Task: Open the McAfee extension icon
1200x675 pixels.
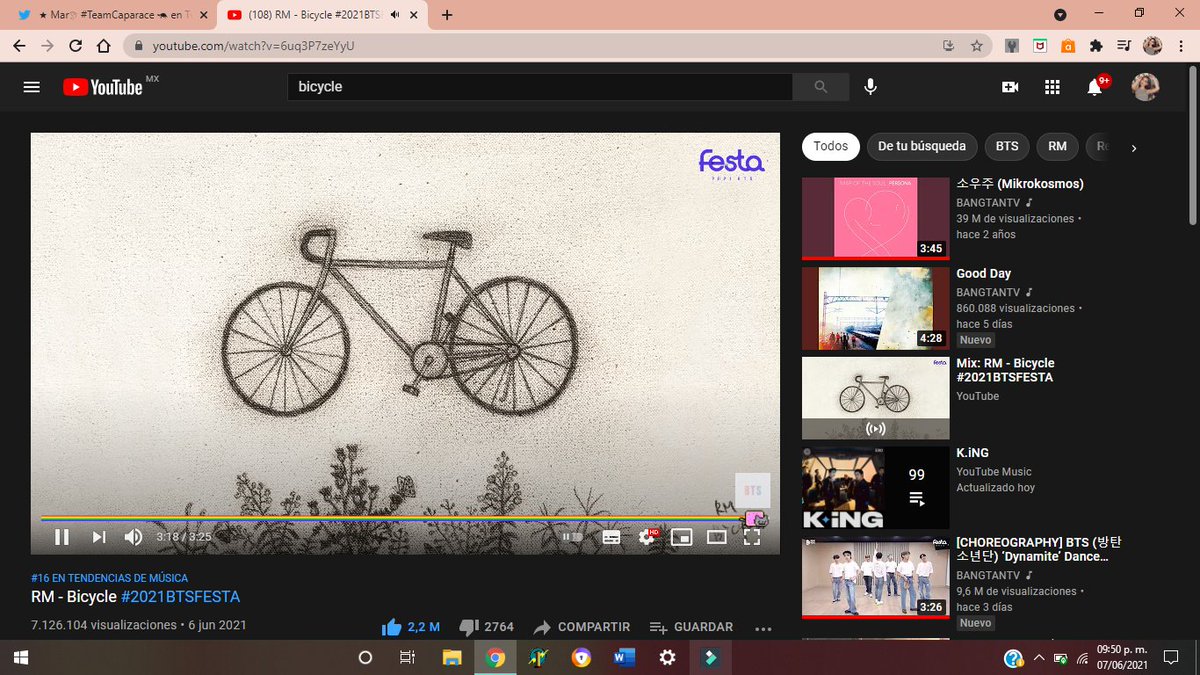Action: click(1040, 46)
